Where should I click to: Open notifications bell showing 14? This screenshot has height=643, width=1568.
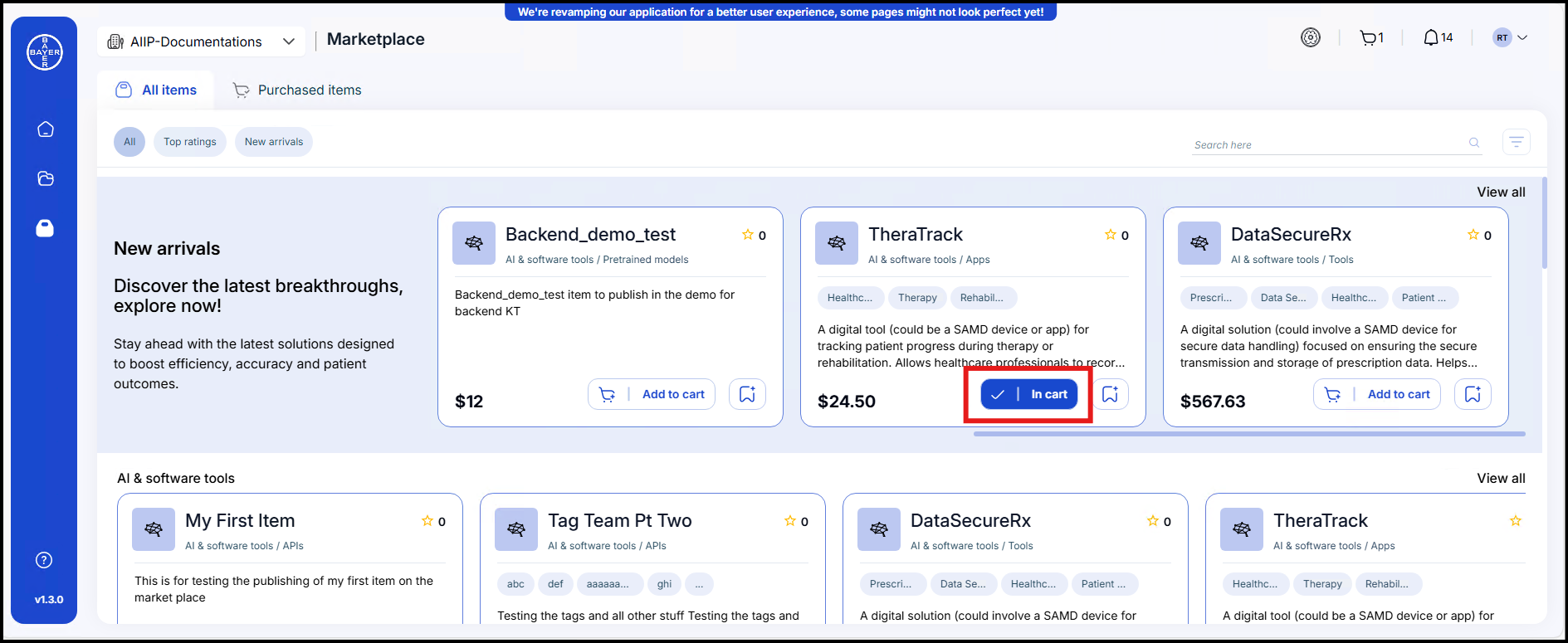pyautogui.click(x=1439, y=37)
